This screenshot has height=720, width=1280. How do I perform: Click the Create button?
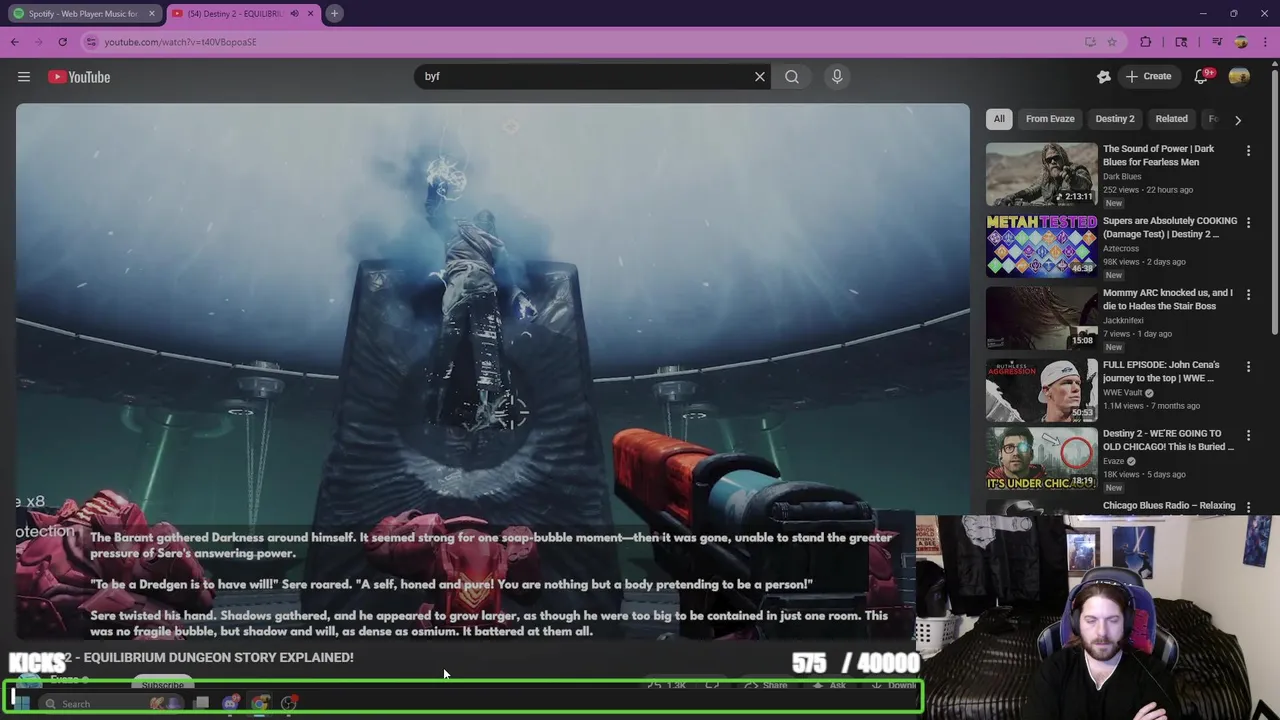pyautogui.click(x=1148, y=76)
